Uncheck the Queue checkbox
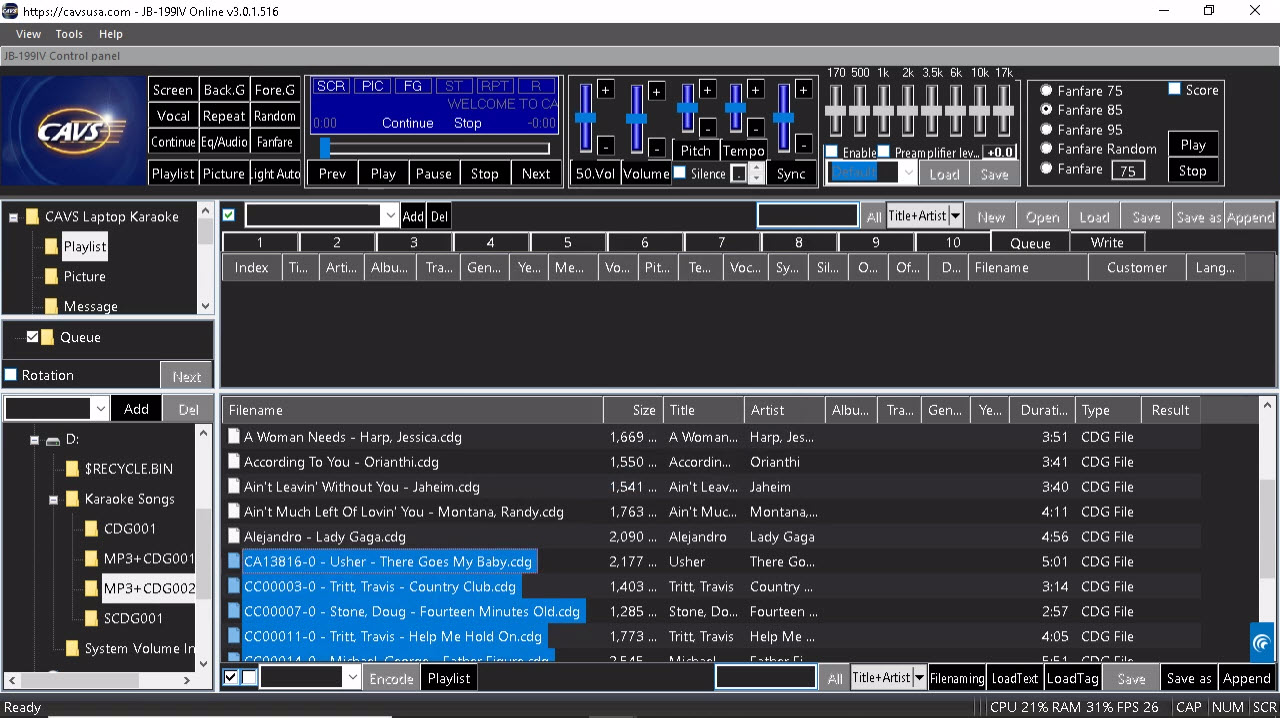Screen dimensions: 1280x718 [x=32, y=337]
